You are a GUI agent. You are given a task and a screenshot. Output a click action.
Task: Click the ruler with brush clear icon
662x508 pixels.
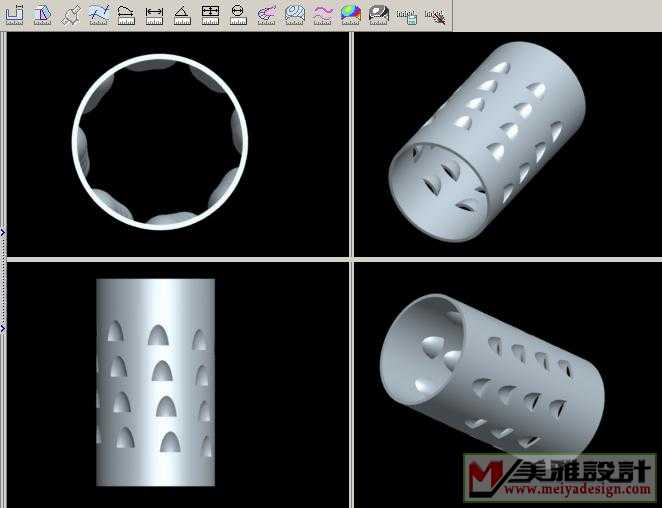point(435,17)
